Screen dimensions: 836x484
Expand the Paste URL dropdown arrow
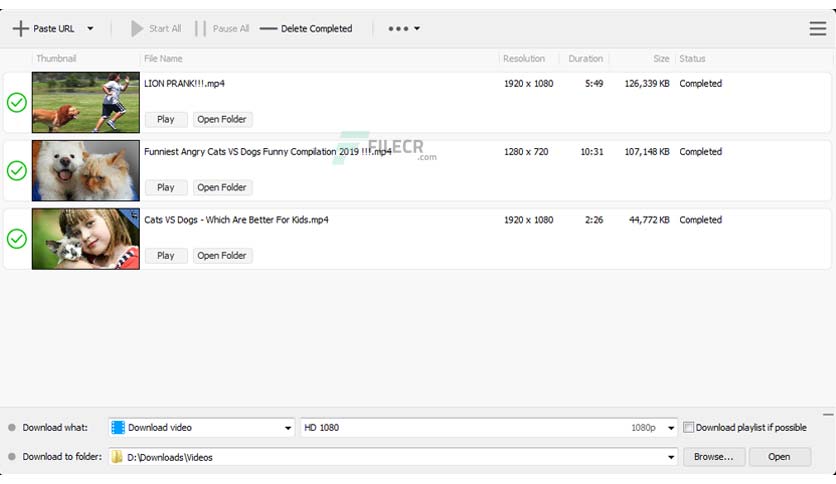90,29
